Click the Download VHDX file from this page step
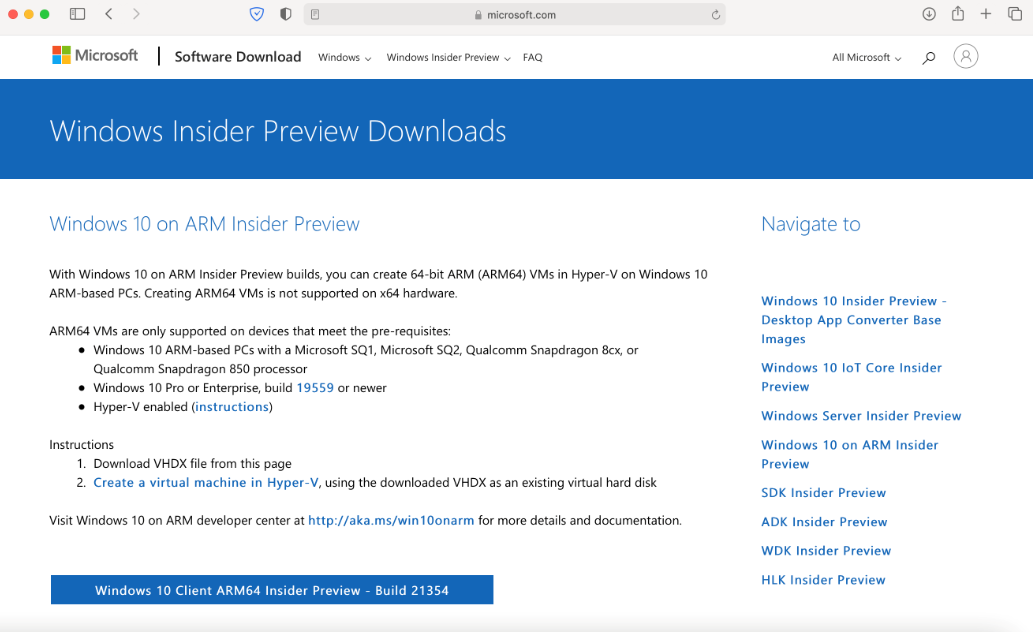This screenshot has width=1033, height=632. tap(192, 463)
